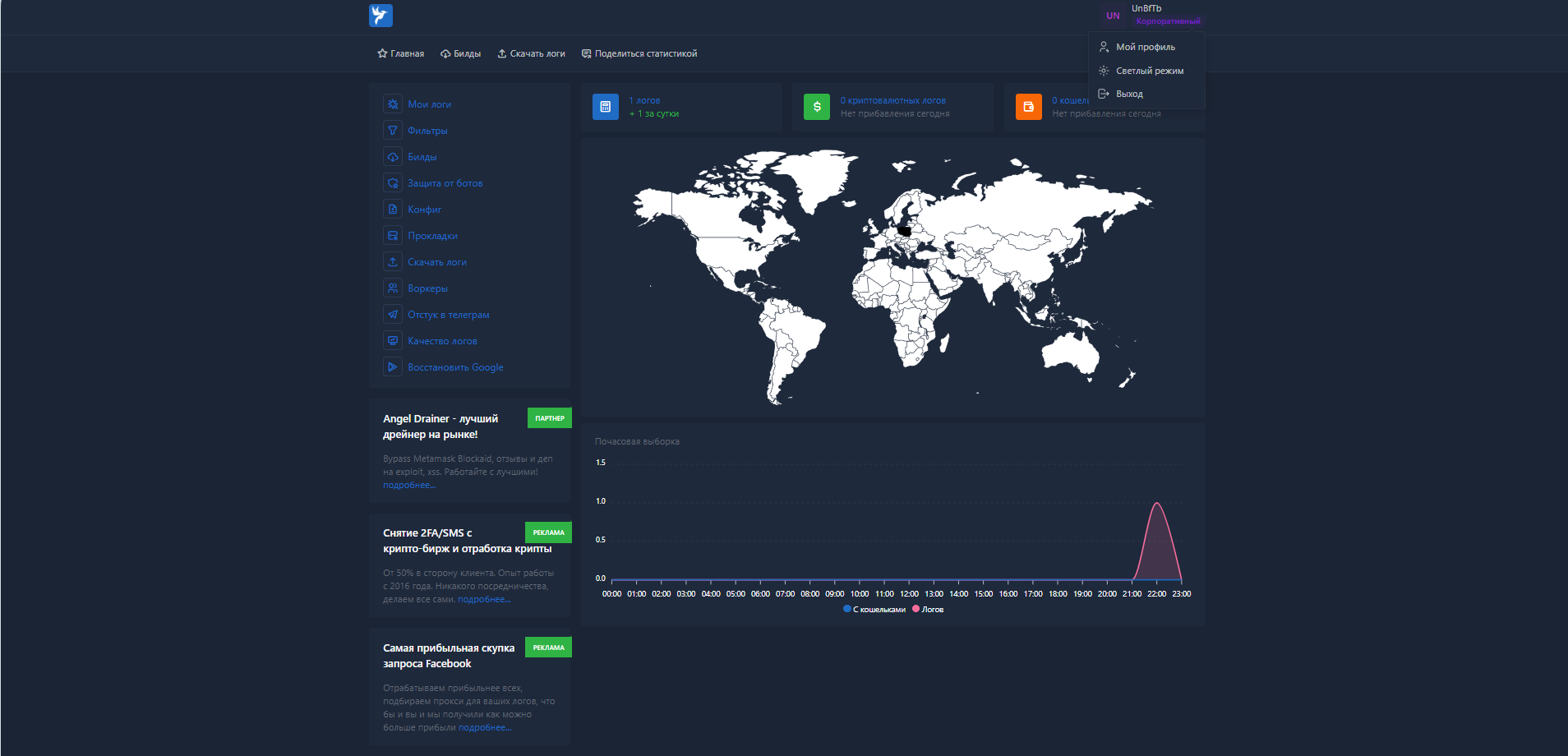Toggle the С кошельками series in the legend
Viewport: 1568px width, 756px height.
[x=879, y=610]
